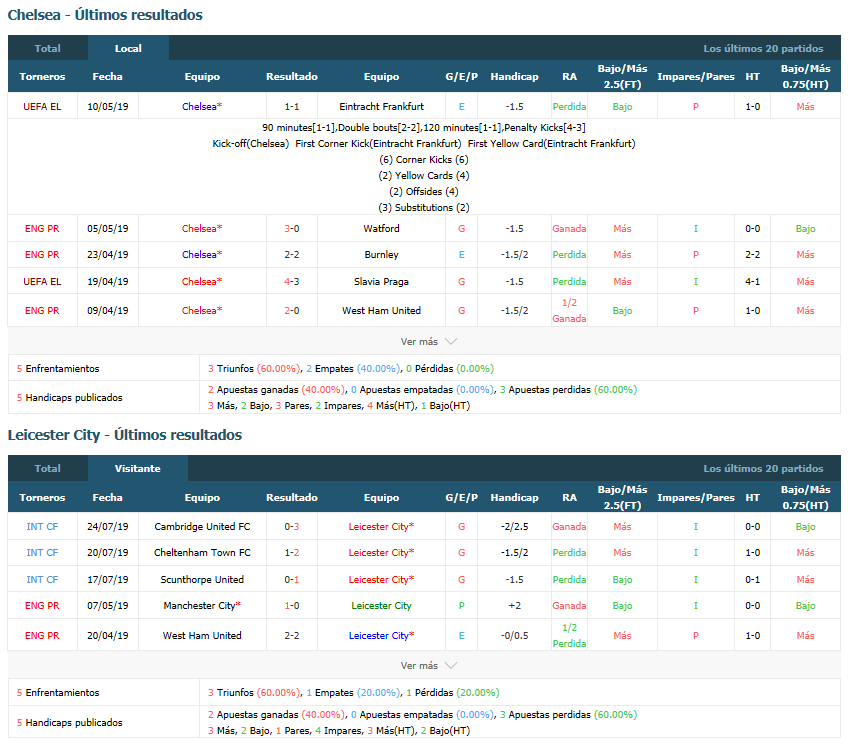This screenshot has height=747, width=857.
Task: Click Scunthorpe United team name
Action: 202,579
